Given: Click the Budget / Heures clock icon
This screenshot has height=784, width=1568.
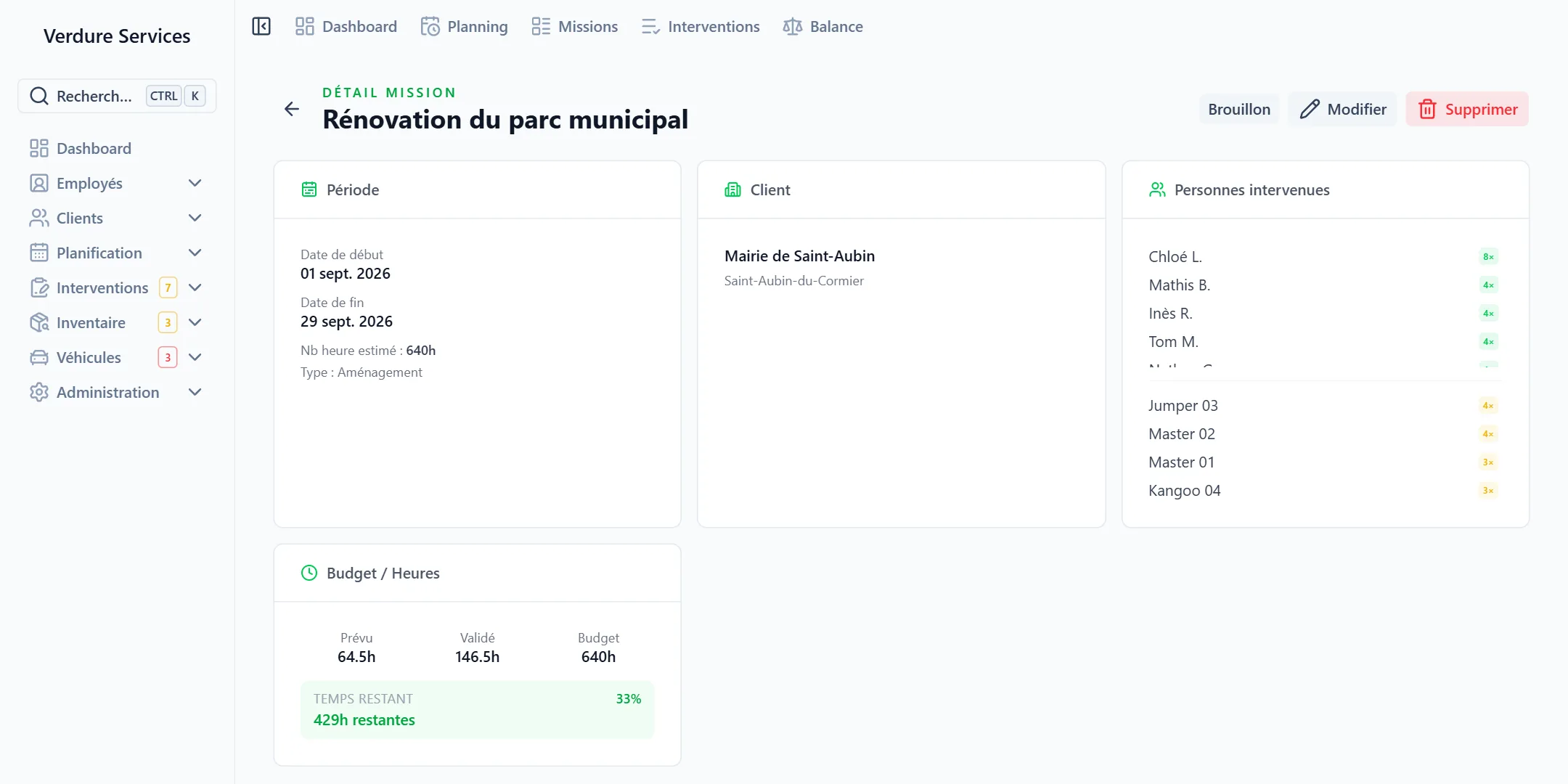Looking at the screenshot, I should 309,573.
